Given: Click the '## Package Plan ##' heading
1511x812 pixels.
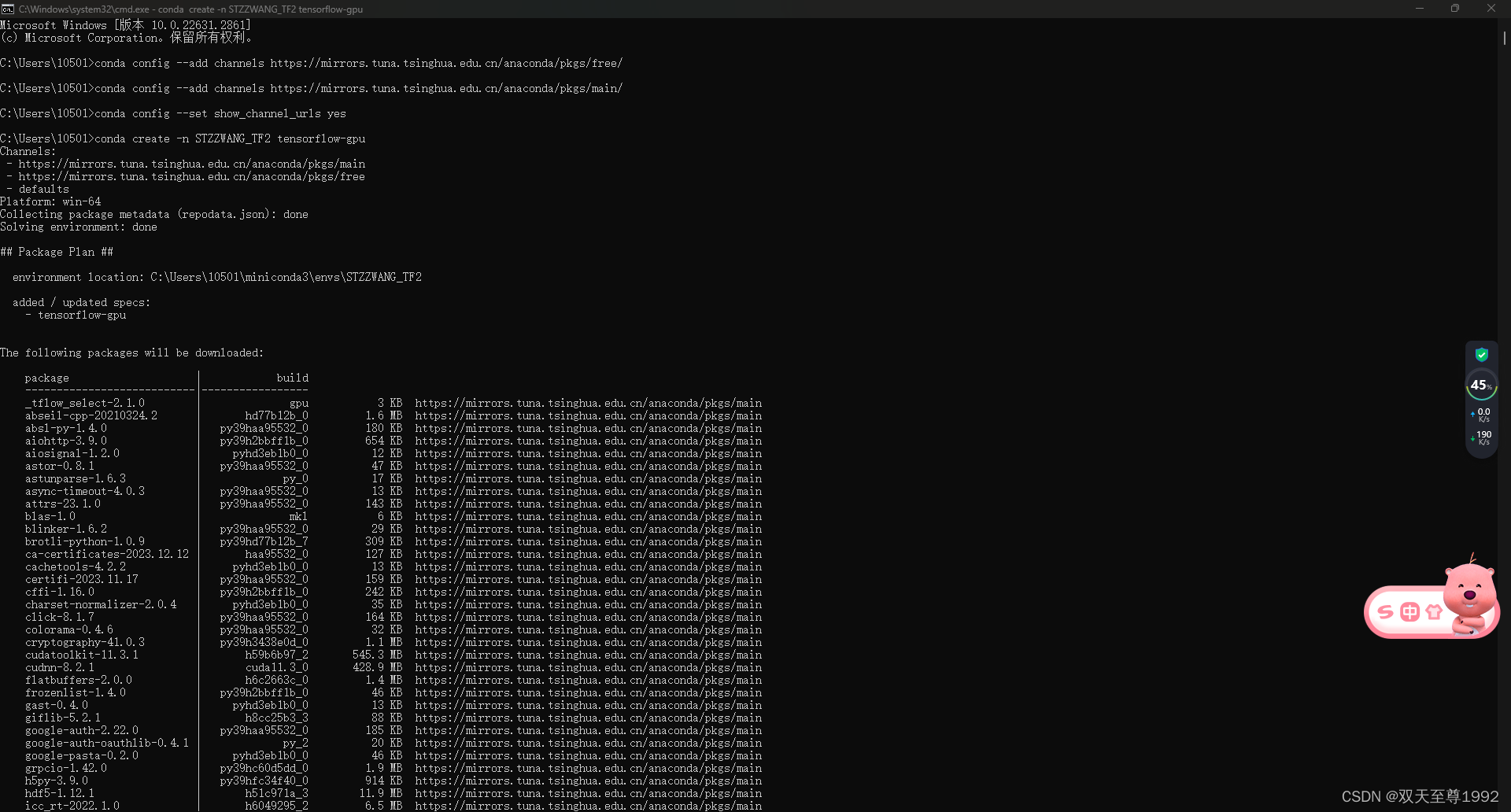Looking at the screenshot, I should 57,252.
